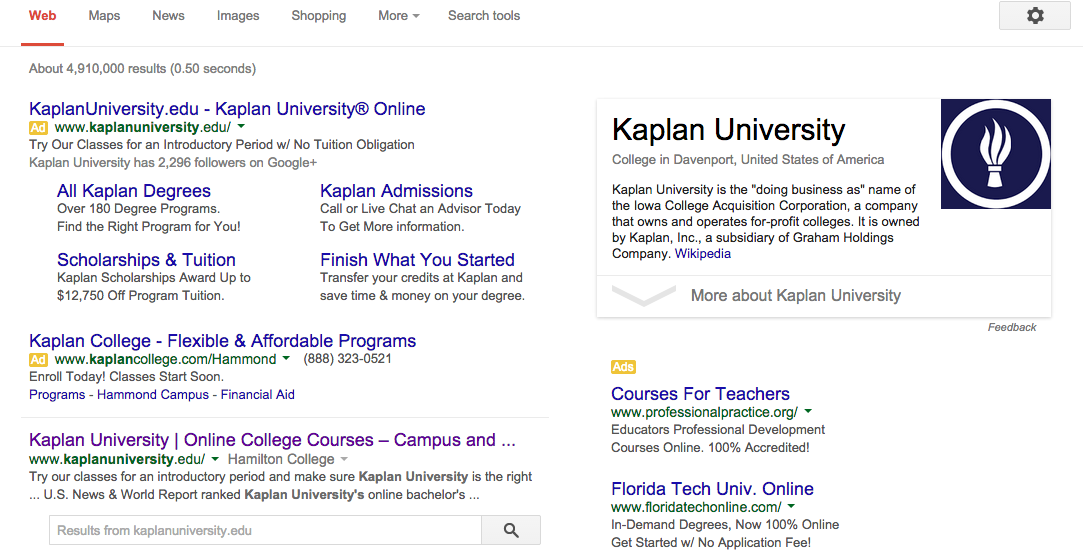
Task: Open Kaplan College - Flexible & Affordable Programs link
Action: [222, 341]
